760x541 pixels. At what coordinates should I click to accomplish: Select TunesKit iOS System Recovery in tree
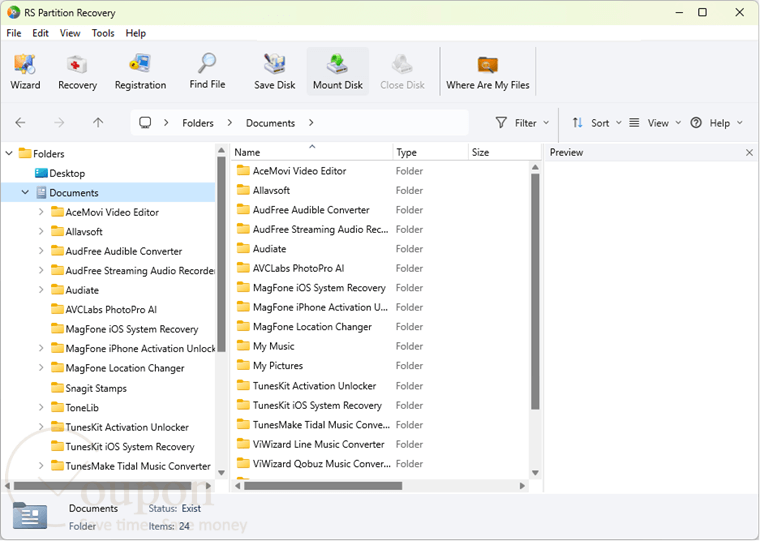[x=129, y=446]
